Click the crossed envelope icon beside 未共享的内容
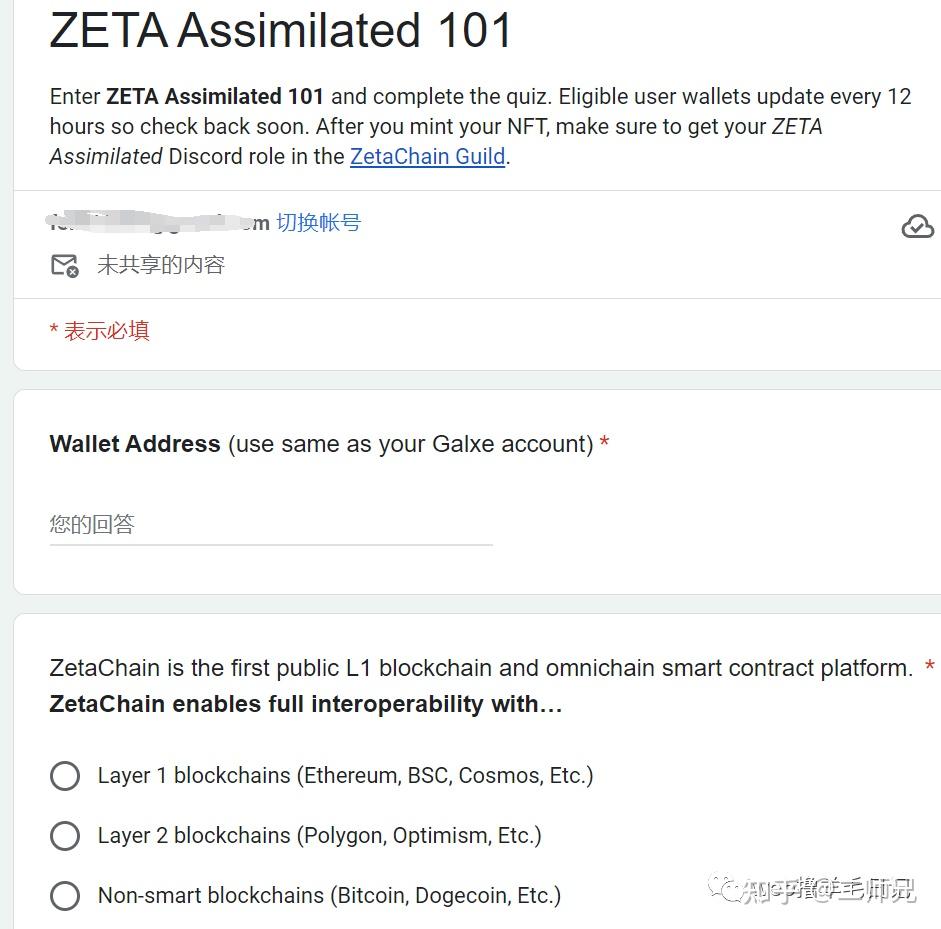This screenshot has height=929, width=941. (x=65, y=265)
